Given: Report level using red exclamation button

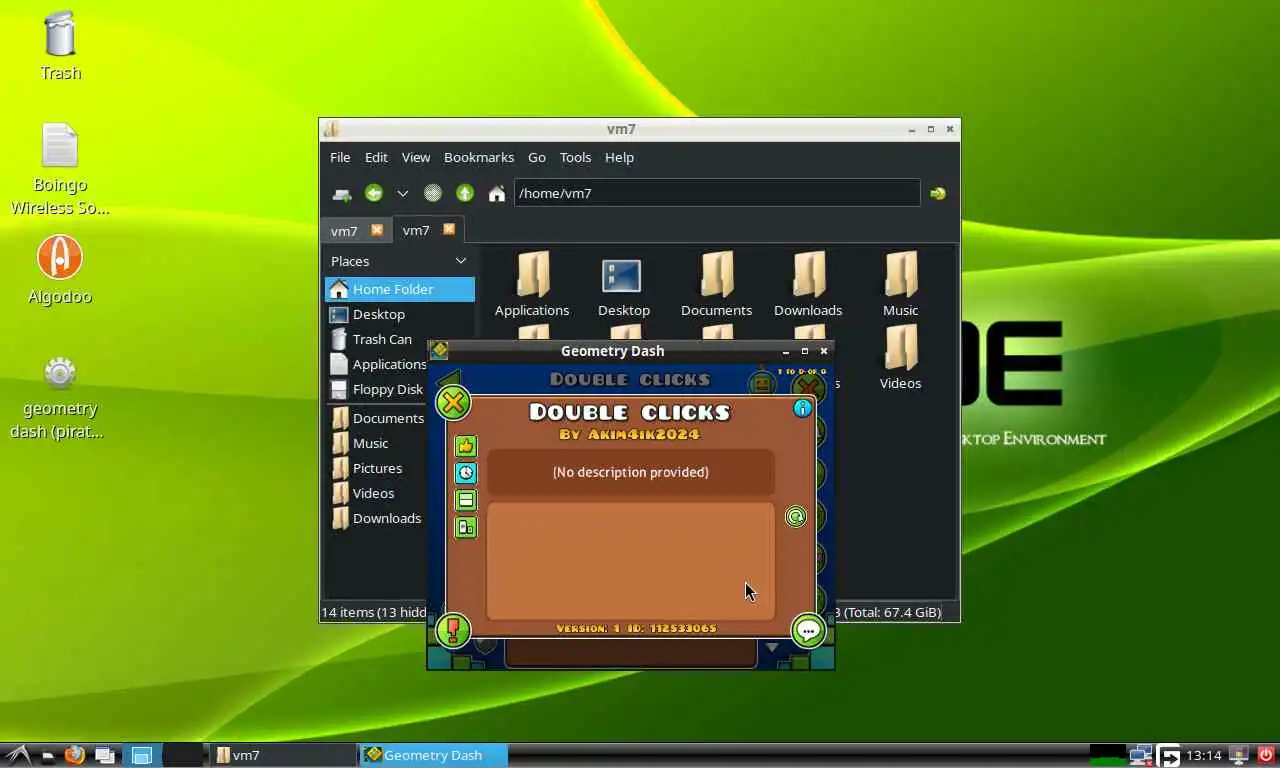Looking at the screenshot, I should 453,630.
